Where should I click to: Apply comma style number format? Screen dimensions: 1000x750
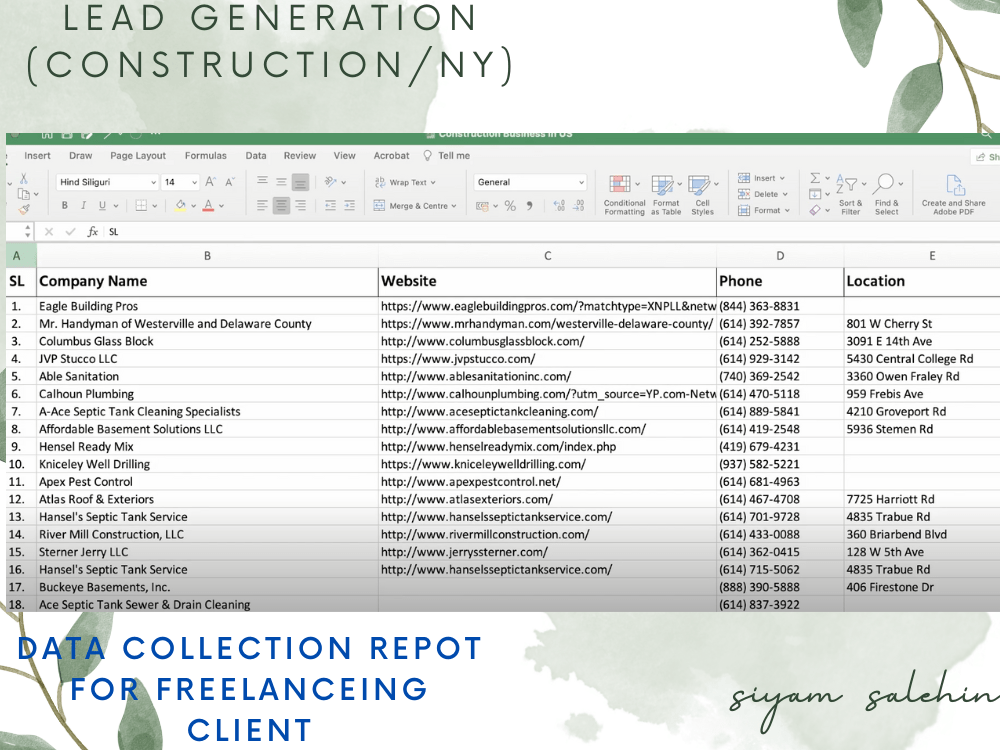[x=529, y=206]
